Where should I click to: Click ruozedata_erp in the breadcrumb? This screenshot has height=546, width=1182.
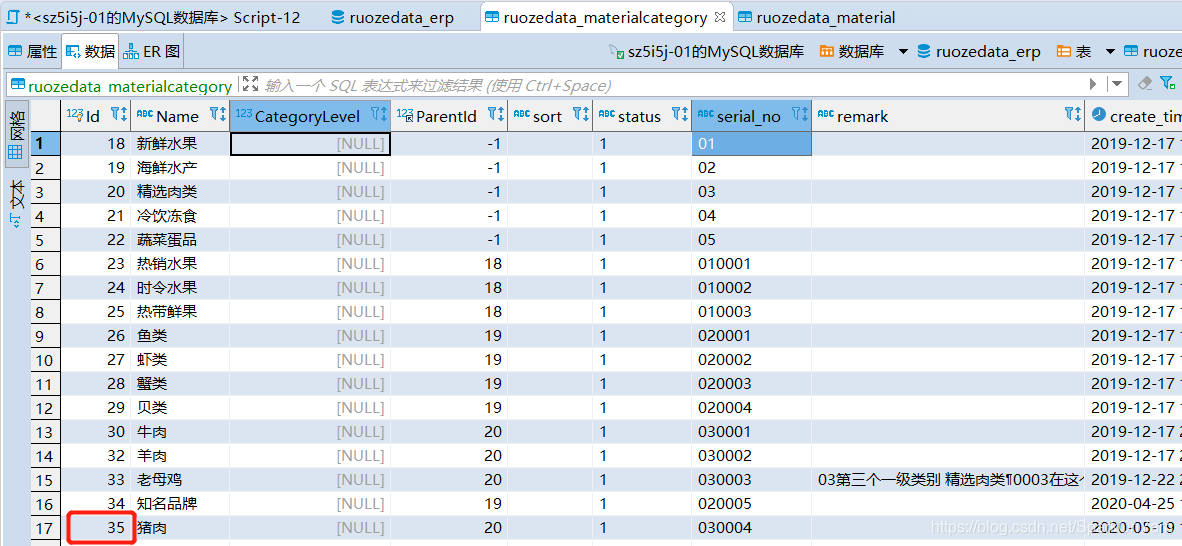click(988, 51)
